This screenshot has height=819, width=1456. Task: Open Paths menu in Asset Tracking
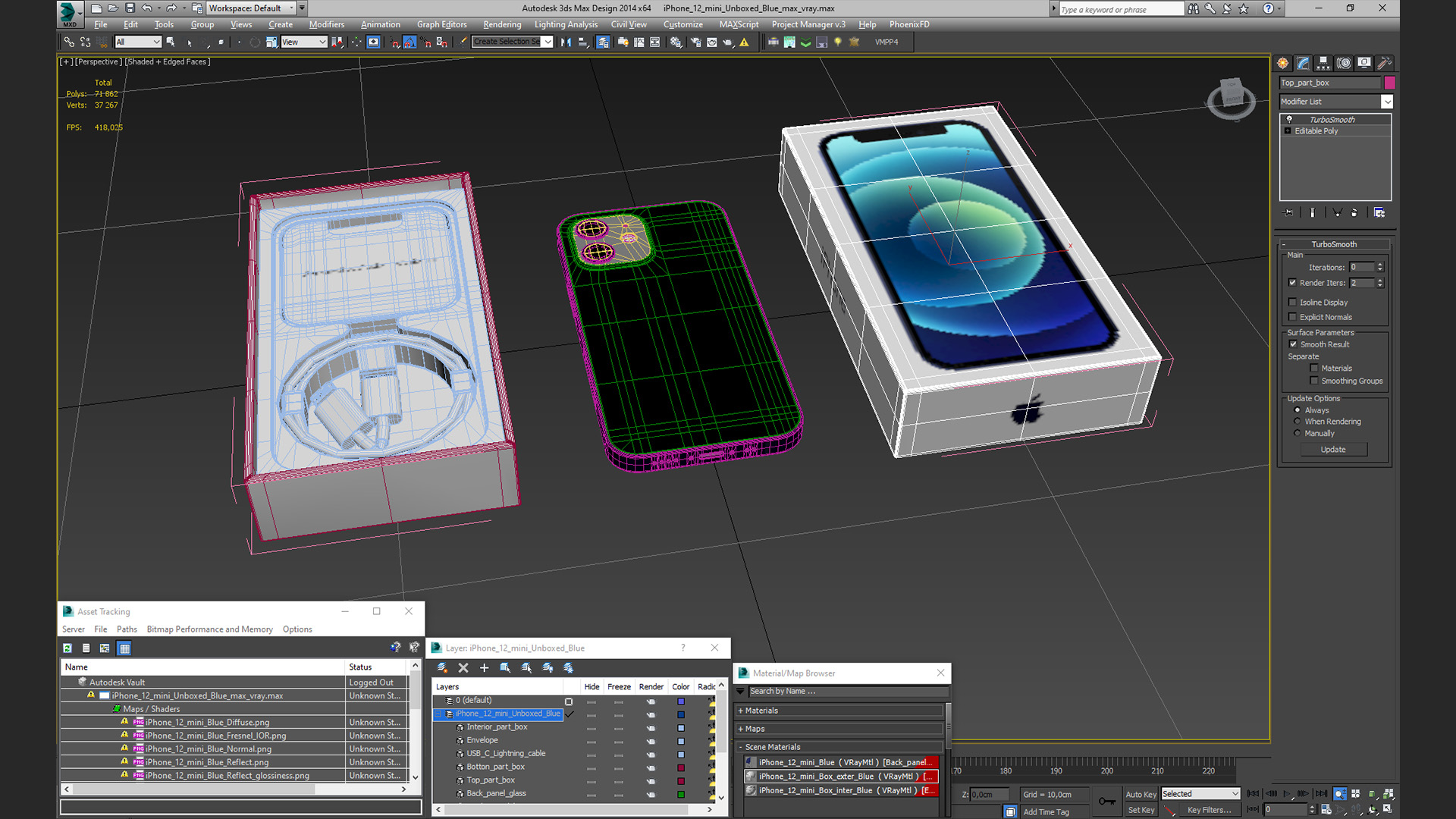(x=127, y=629)
